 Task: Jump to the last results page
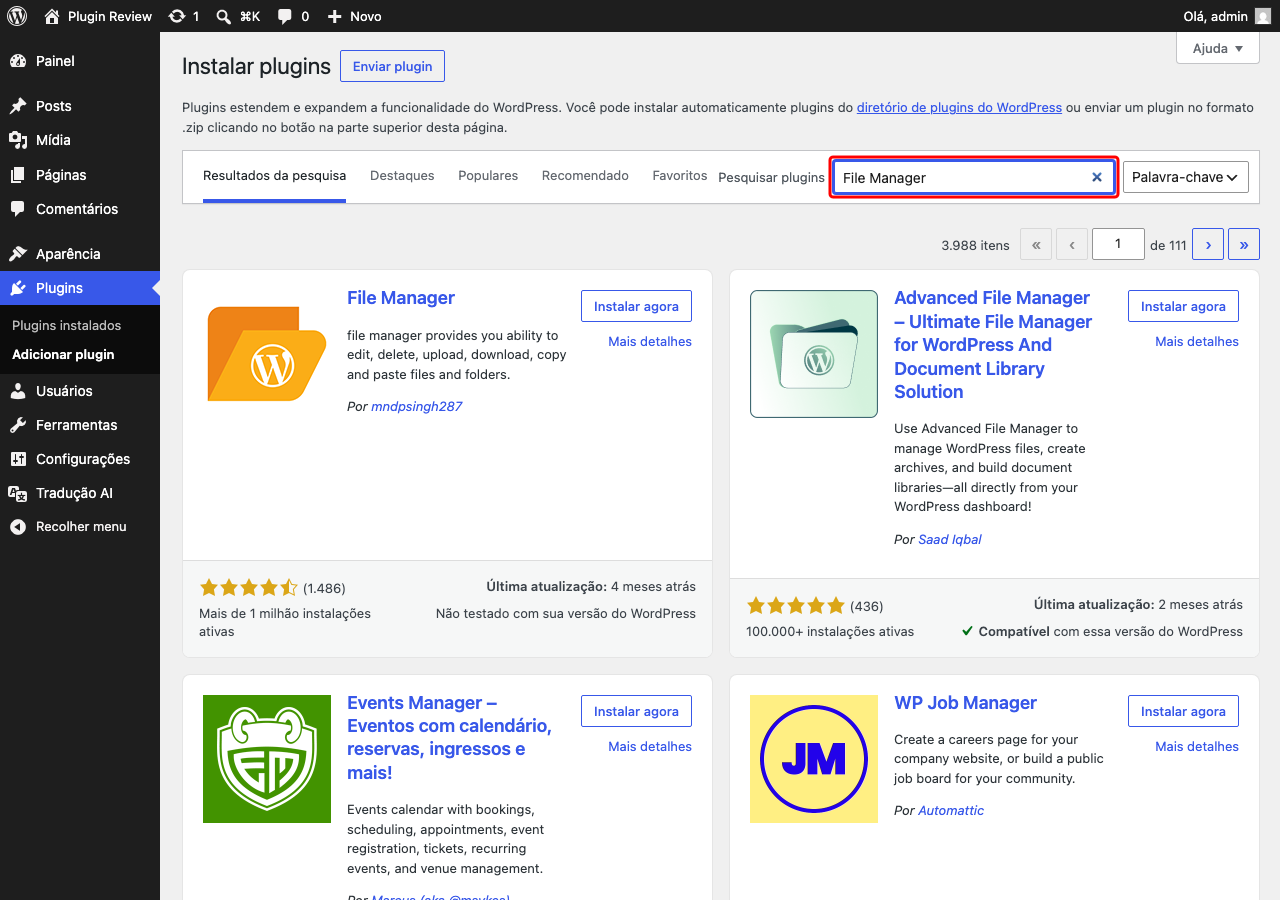[x=1244, y=244]
